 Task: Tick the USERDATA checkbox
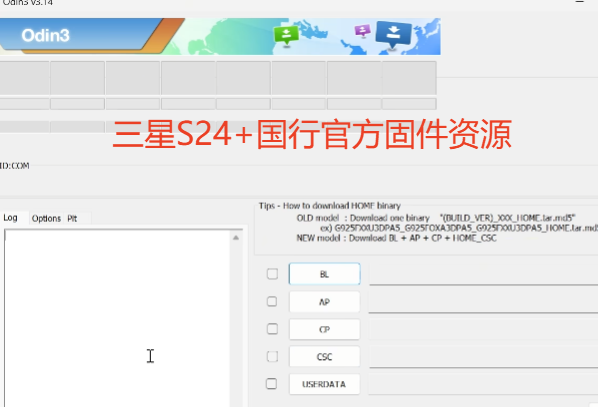tap(272, 383)
